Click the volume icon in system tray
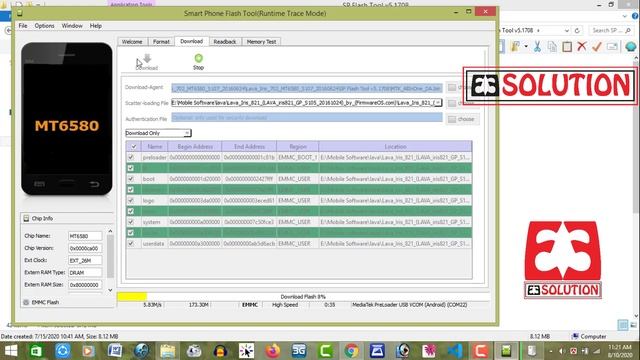640x360 pixels. tap(561, 351)
